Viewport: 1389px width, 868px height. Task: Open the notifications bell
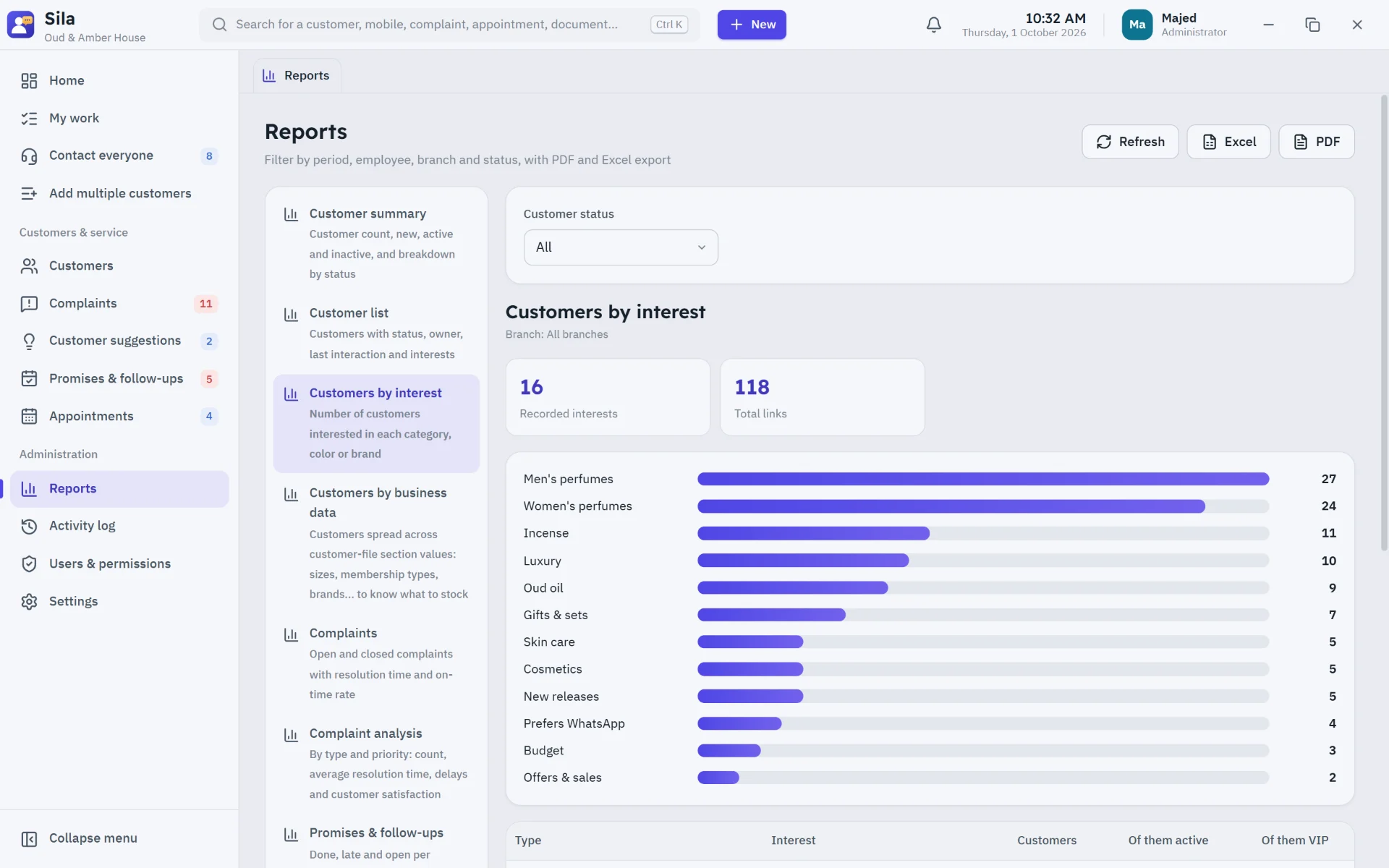tap(933, 25)
